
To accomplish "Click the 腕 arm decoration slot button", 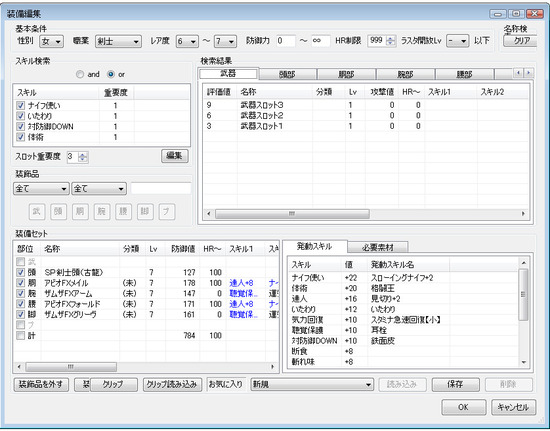I will pyautogui.click(x=102, y=211).
